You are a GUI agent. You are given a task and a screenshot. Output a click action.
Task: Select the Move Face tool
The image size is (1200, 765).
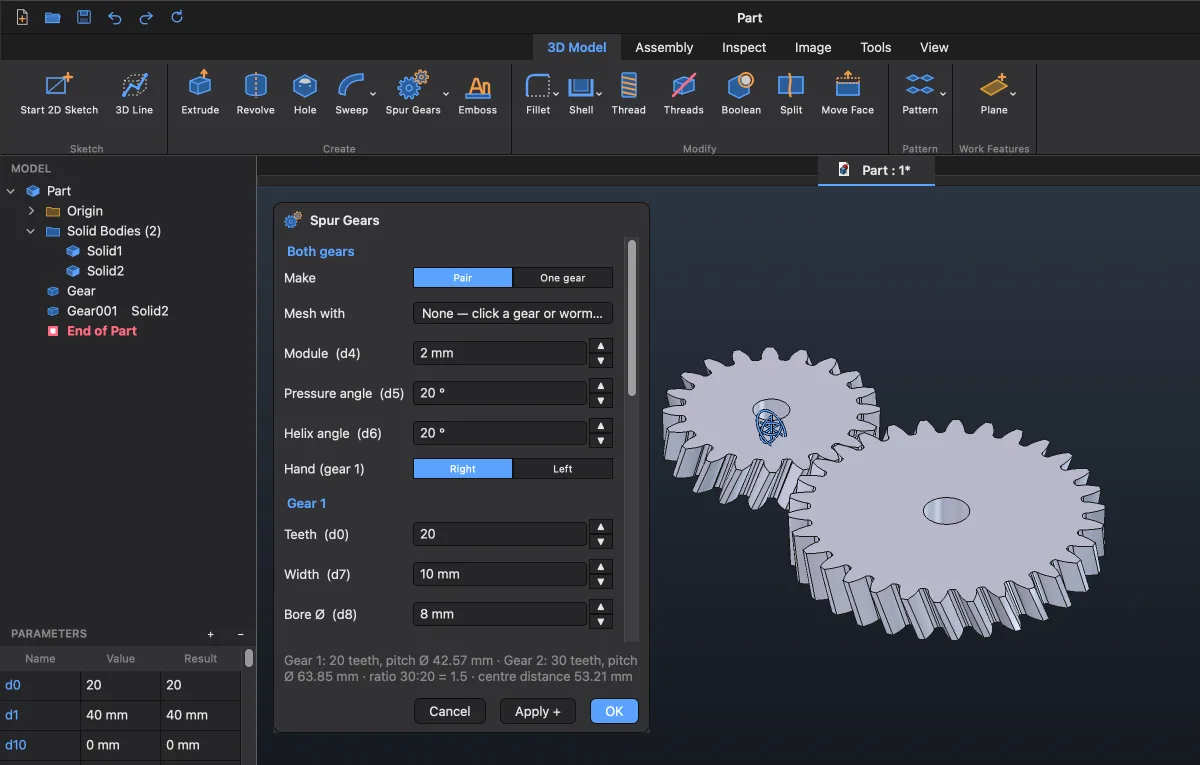pyautogui.click(x=848, y=94)
